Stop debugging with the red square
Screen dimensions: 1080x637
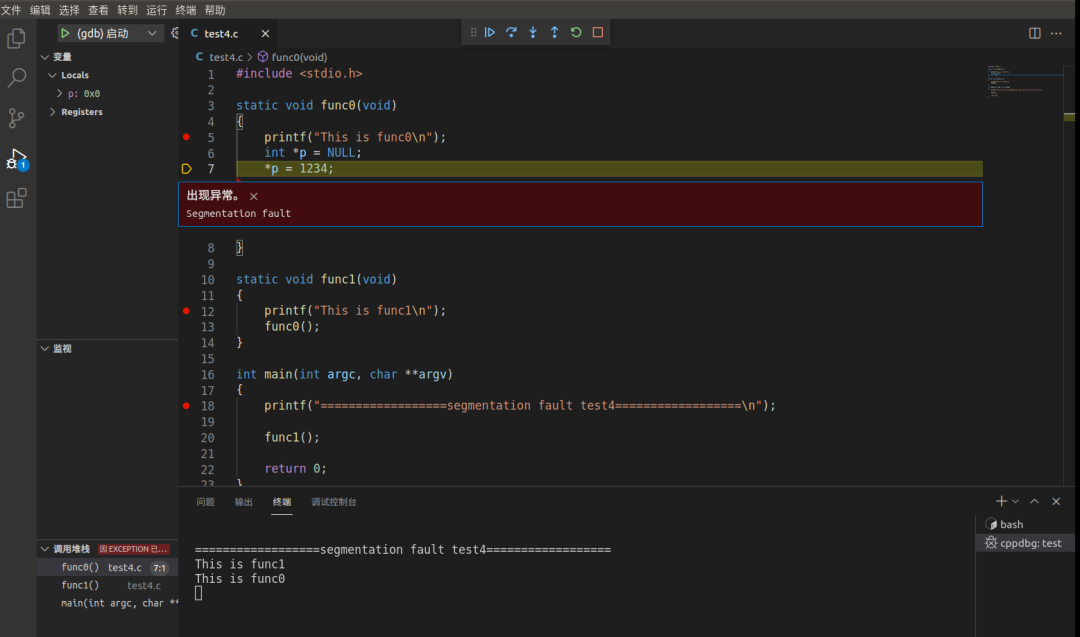tap(598, 32)
